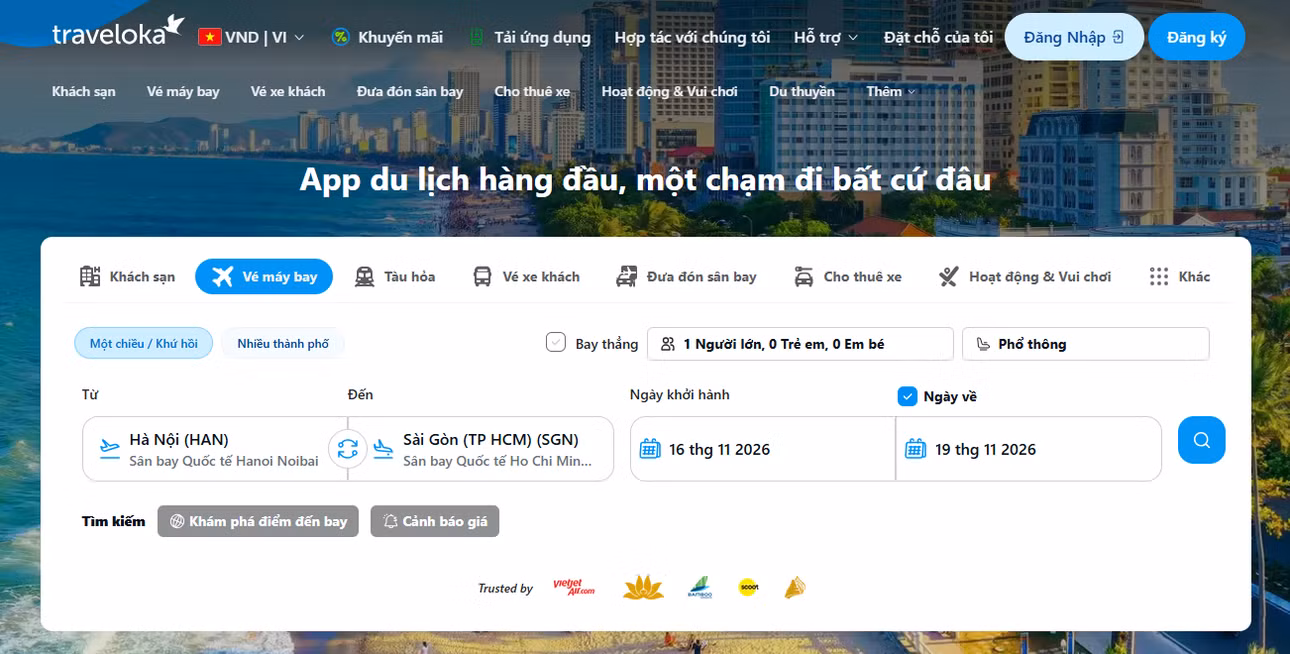The image size is (1290, 654).
Task: Click the Sài Gòn (SGN) destination field
Action: click(481, 449)
